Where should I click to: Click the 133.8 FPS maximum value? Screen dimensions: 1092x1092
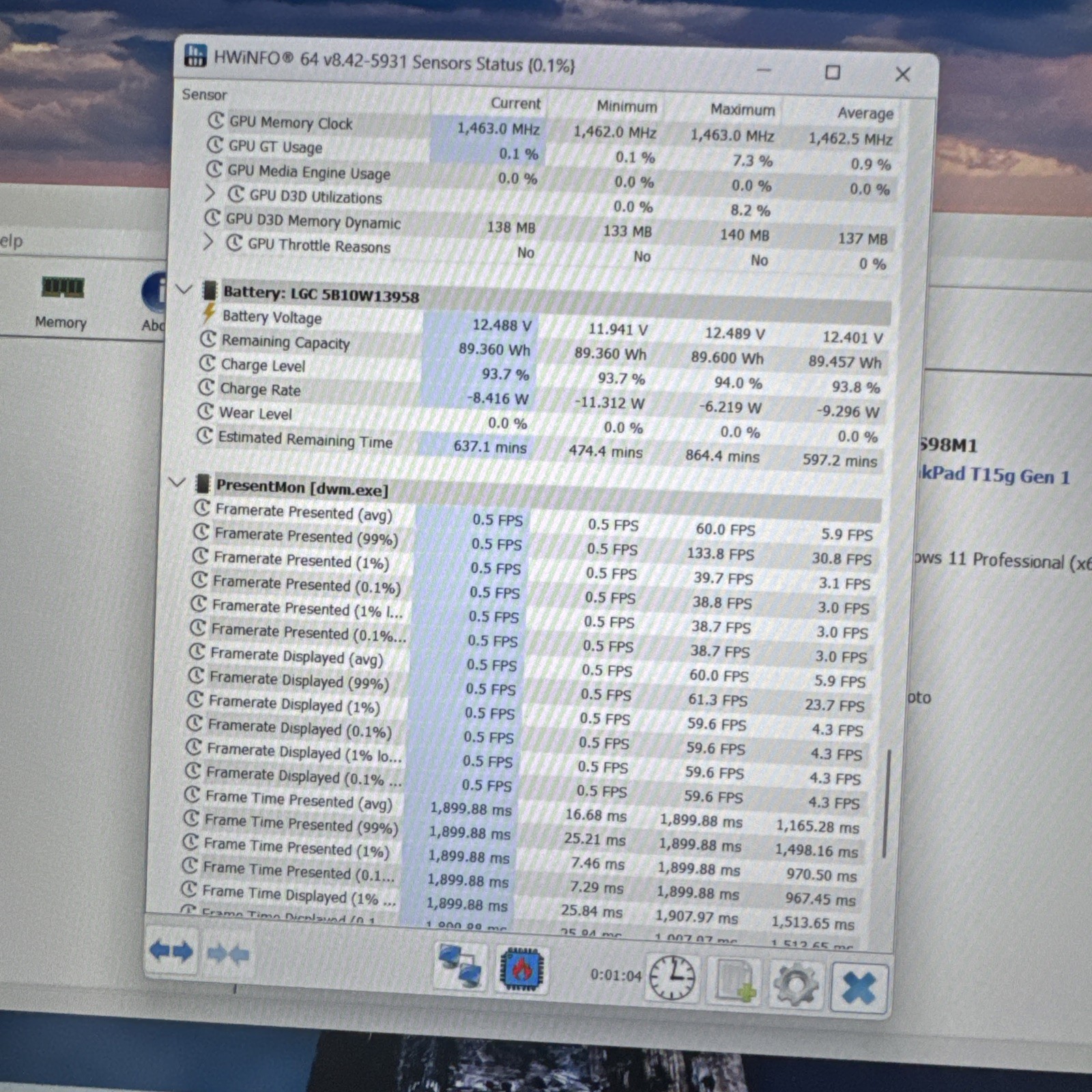(x=721, y=554)
